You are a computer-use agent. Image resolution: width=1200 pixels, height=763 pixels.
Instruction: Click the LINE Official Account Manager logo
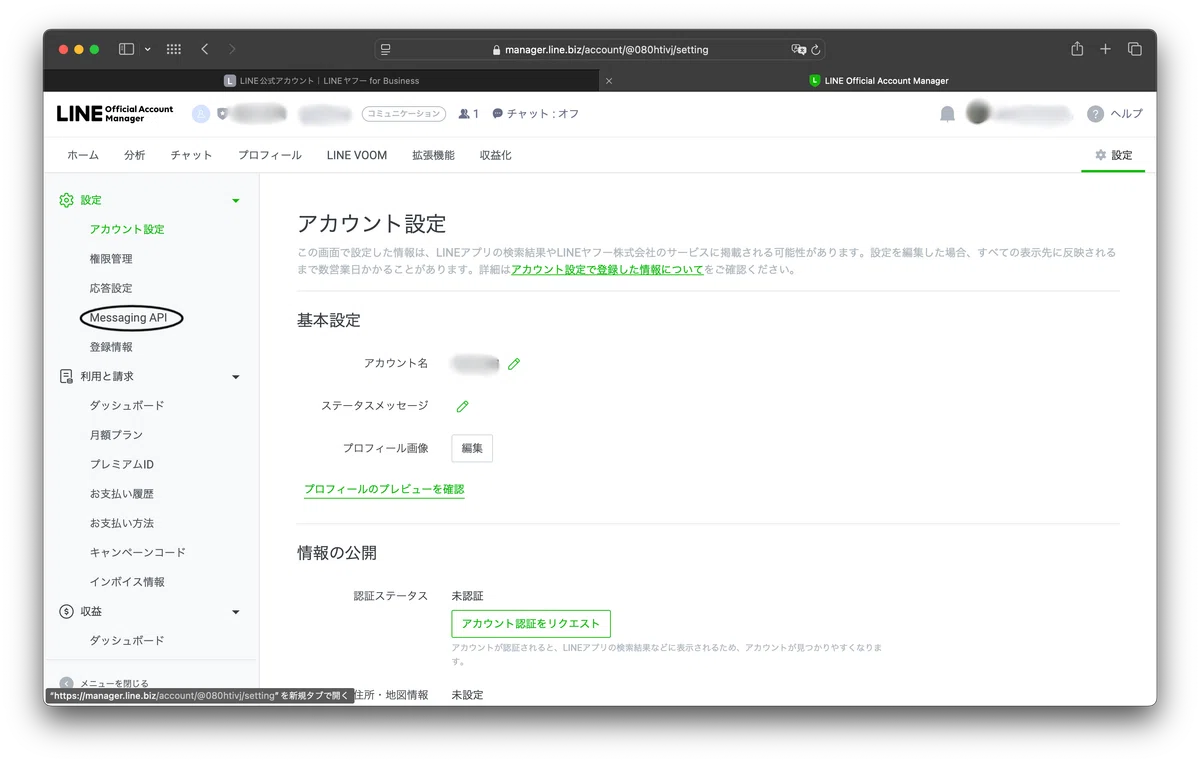[x=115, y=114]
